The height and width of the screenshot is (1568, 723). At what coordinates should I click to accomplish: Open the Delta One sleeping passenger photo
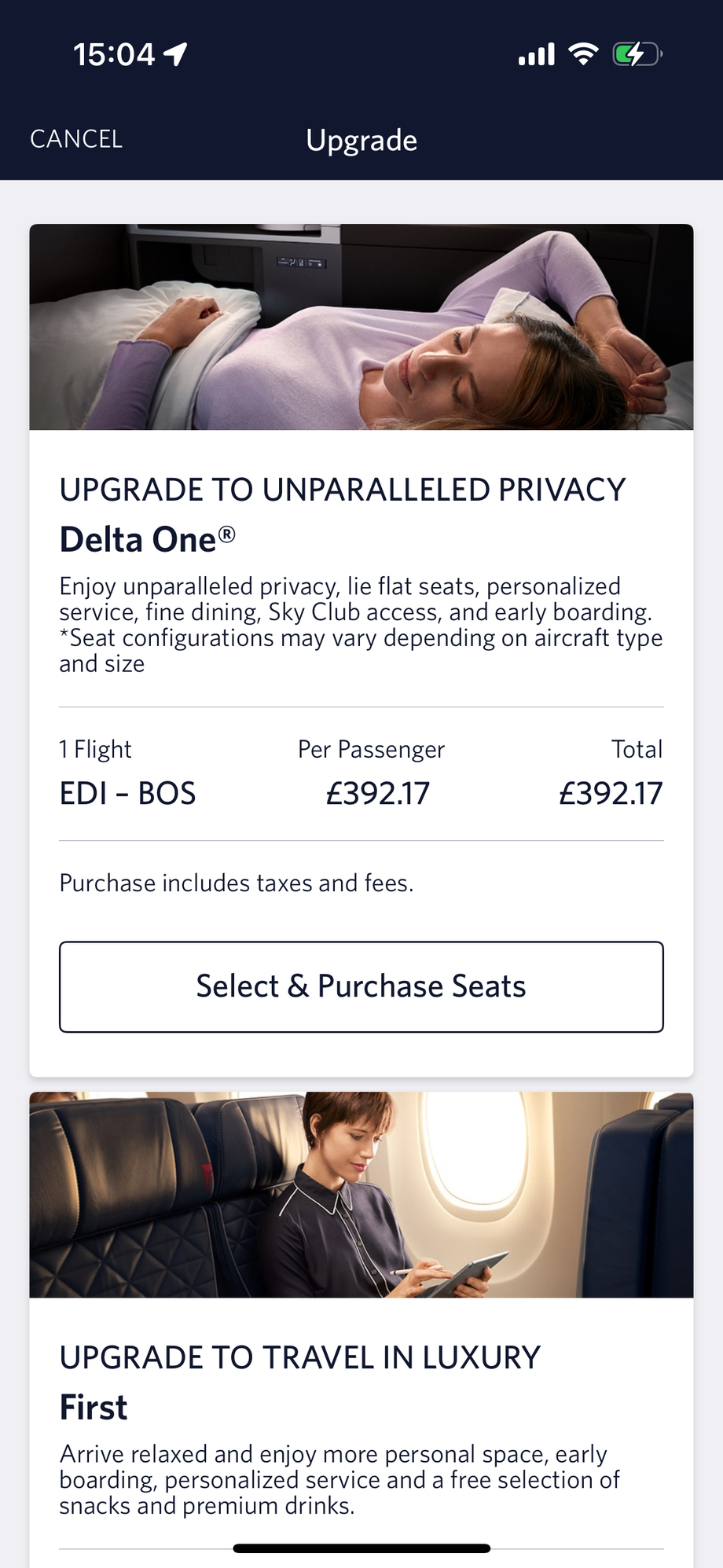361,327
